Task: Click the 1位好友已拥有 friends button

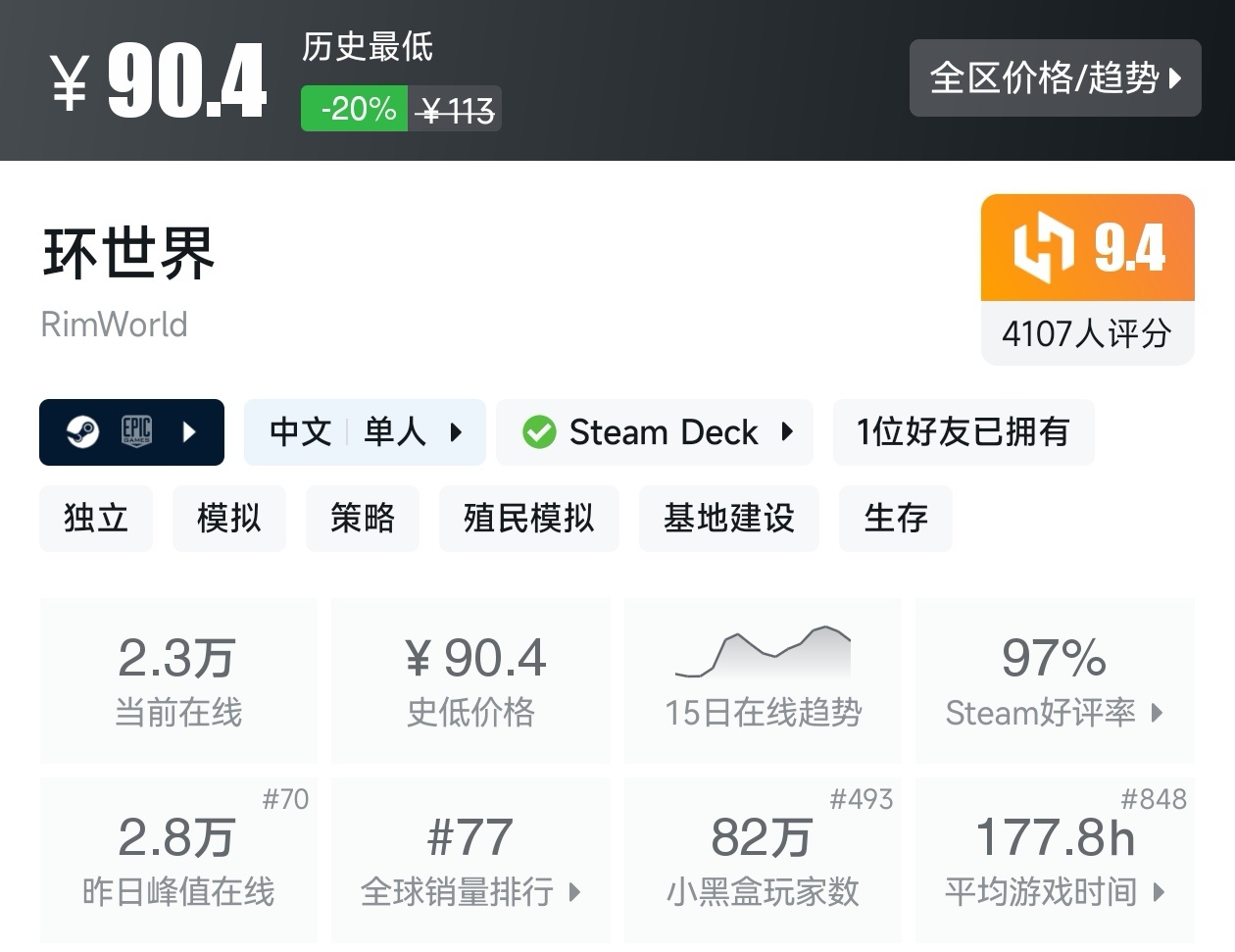Action: (x=963, y=432)
